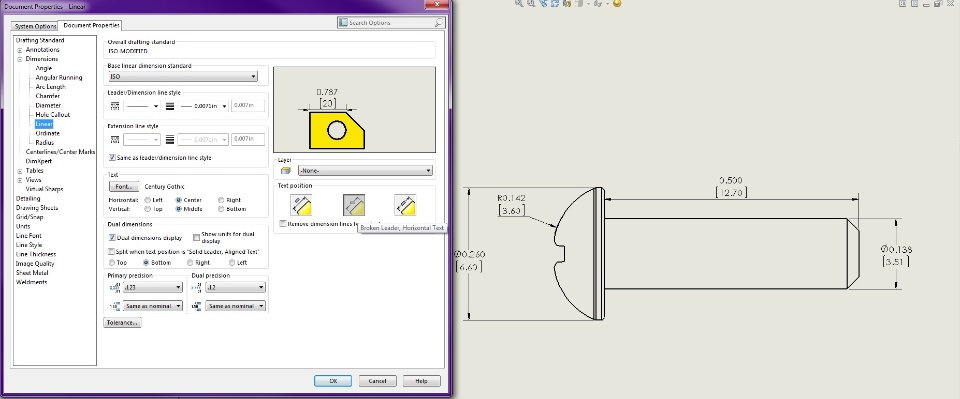Check Remove dimension lines checkbox
This screenshot has width=960, height=399.
(x=282, y=224)
